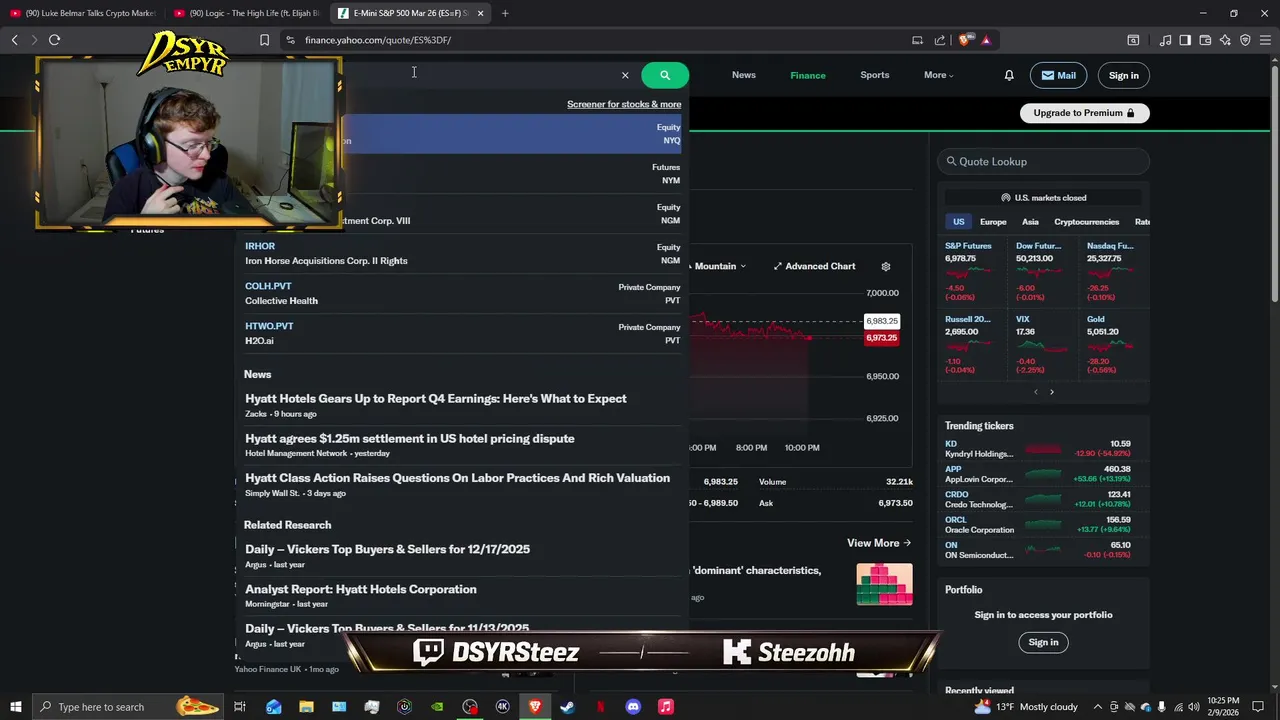Share this page via share icon
This screenshot has height=720, width=1280.
pos(940,40)
